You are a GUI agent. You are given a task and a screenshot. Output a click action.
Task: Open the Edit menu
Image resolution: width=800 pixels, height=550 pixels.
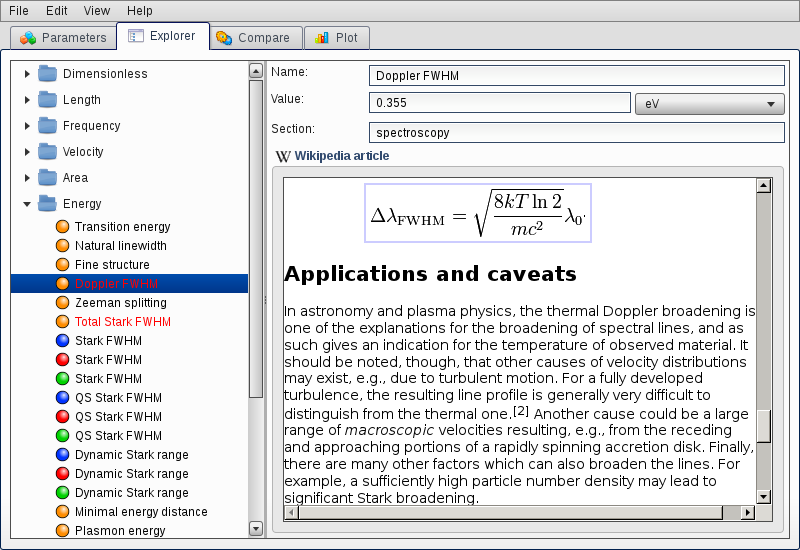click(x=57, y=11)
